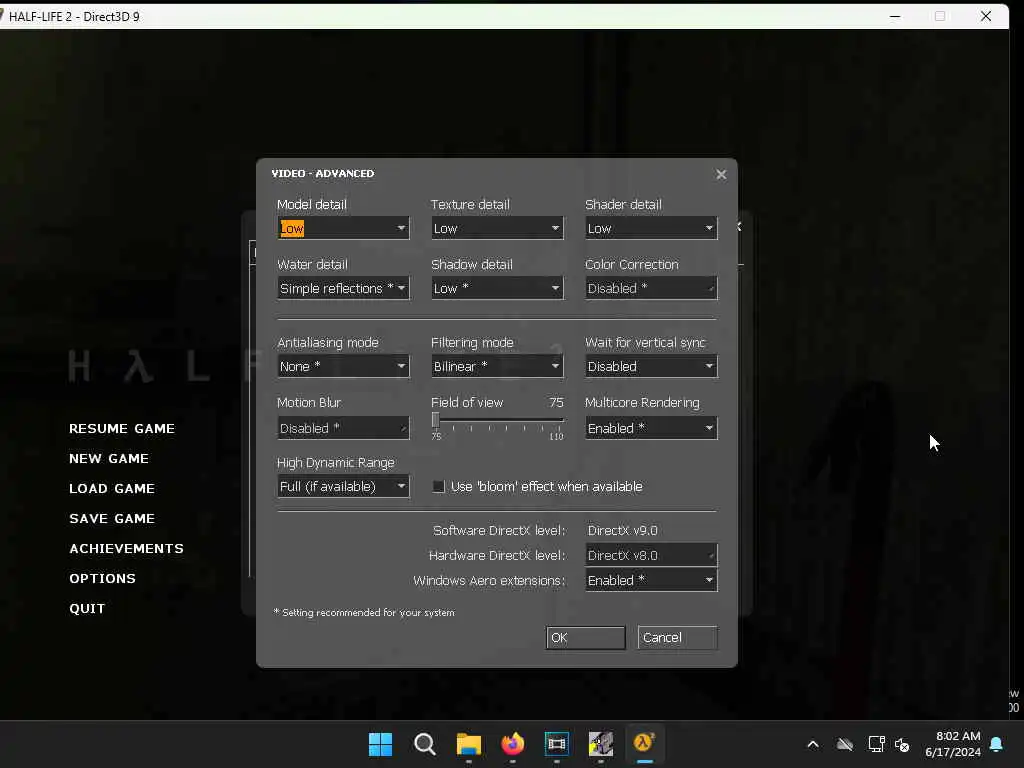
Task: Open the Model detail dropdown
Action: [343, 228]
